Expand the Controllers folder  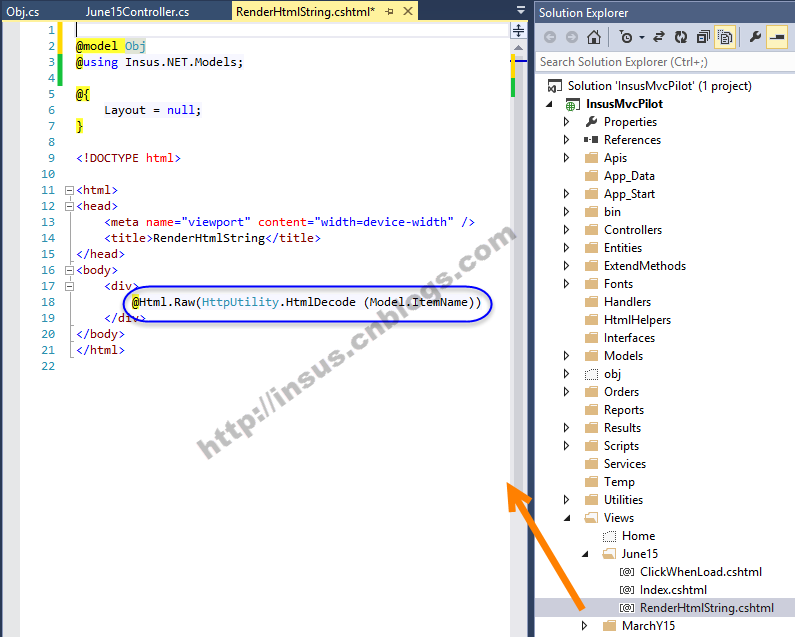[566, 230]
